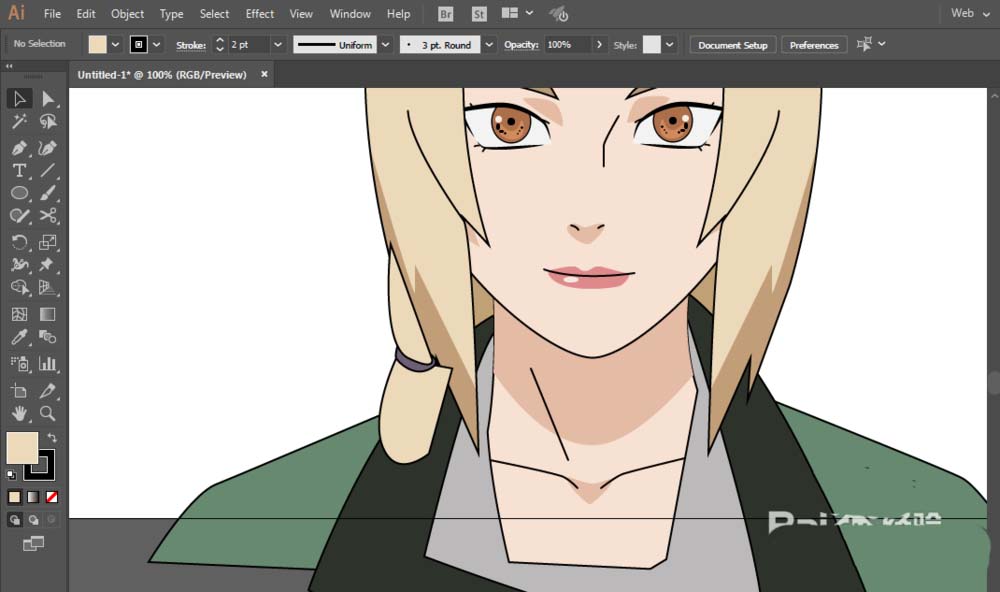Close the Untitled-1 document tab

coord(264,74)
